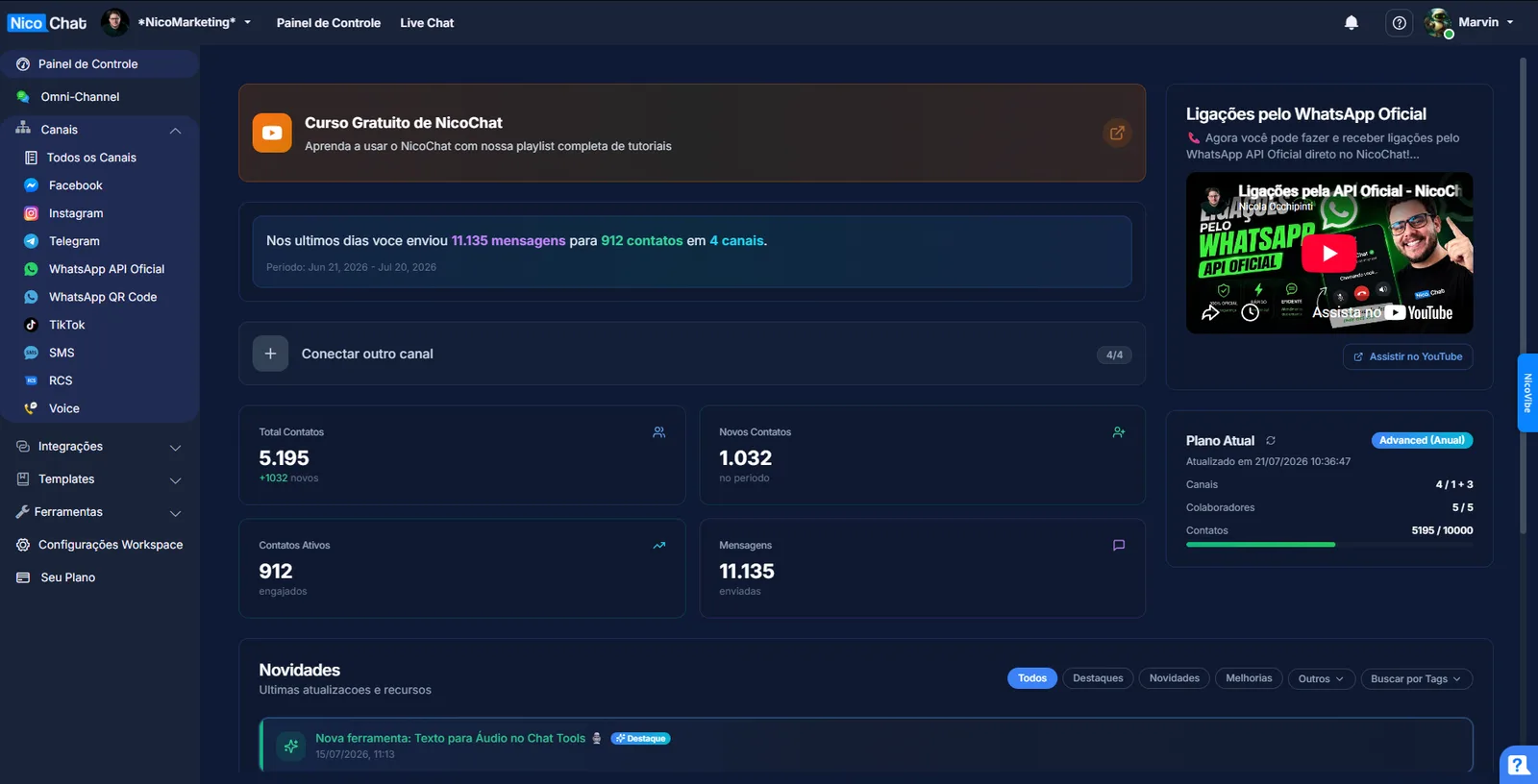The image size is (1538, 784).
Task: Click Marvin's profile avatar
Action: coord(1439,23)
